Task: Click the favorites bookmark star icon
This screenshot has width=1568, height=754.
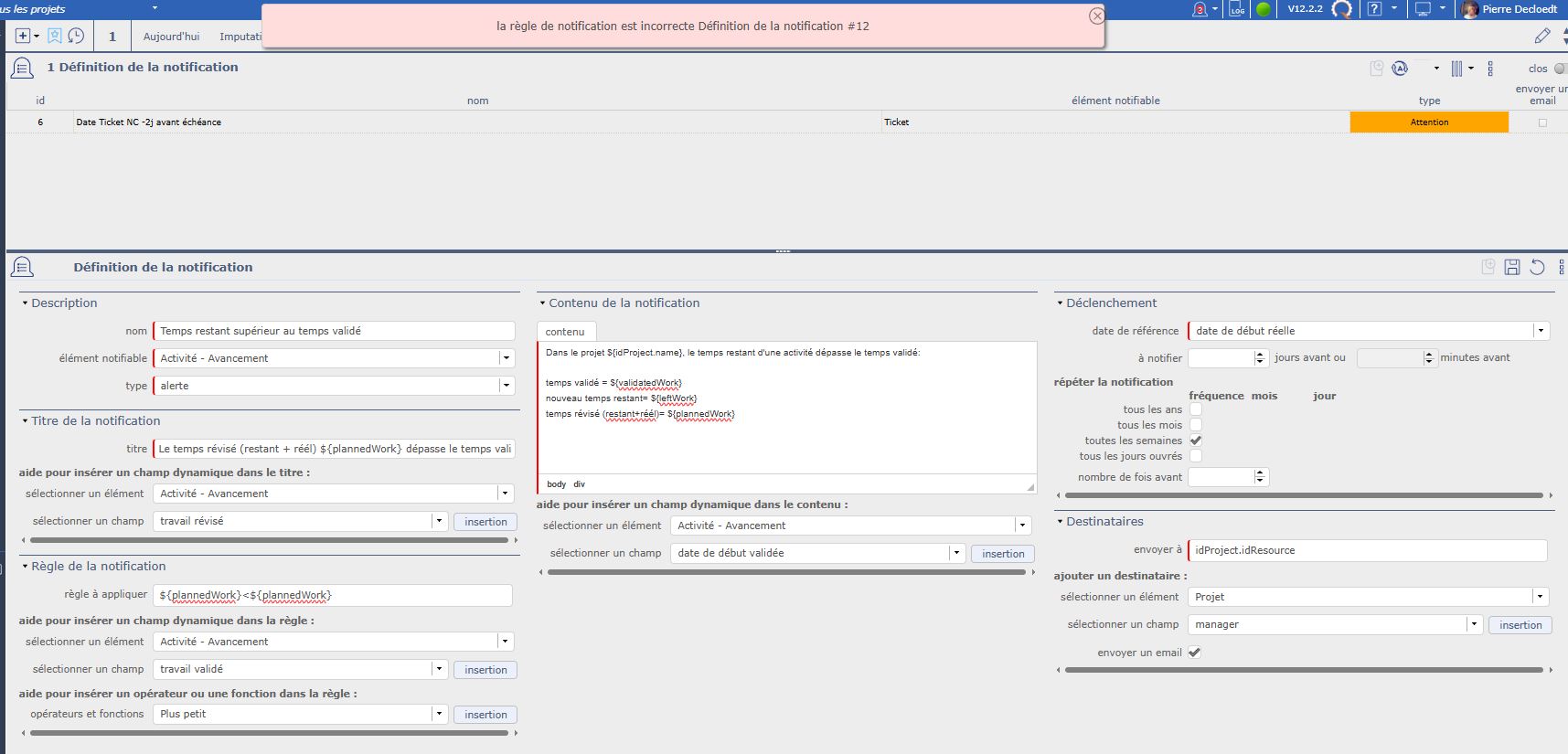Action: click(x=55, y=36)
